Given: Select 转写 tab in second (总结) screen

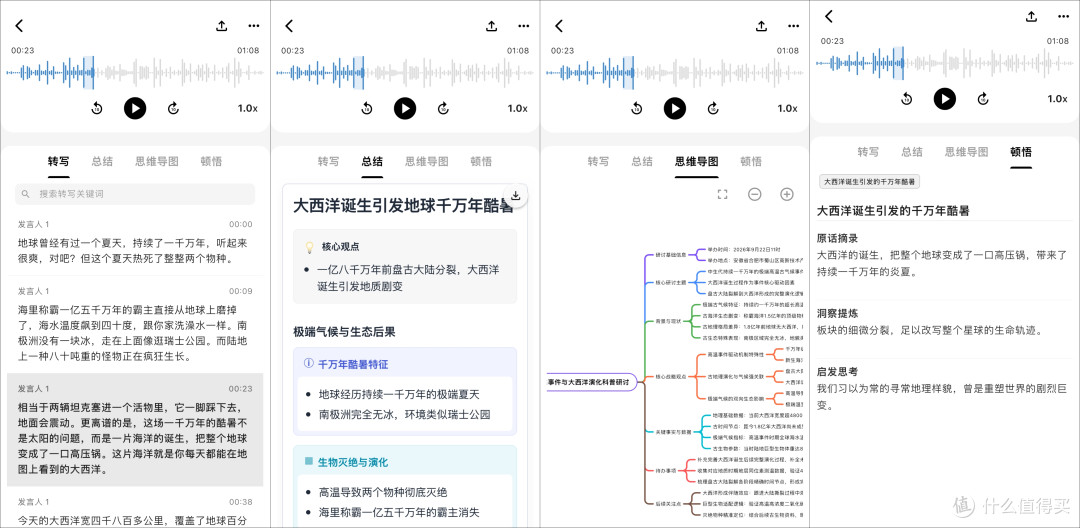Looking at the screenshot, I should 329,161.
